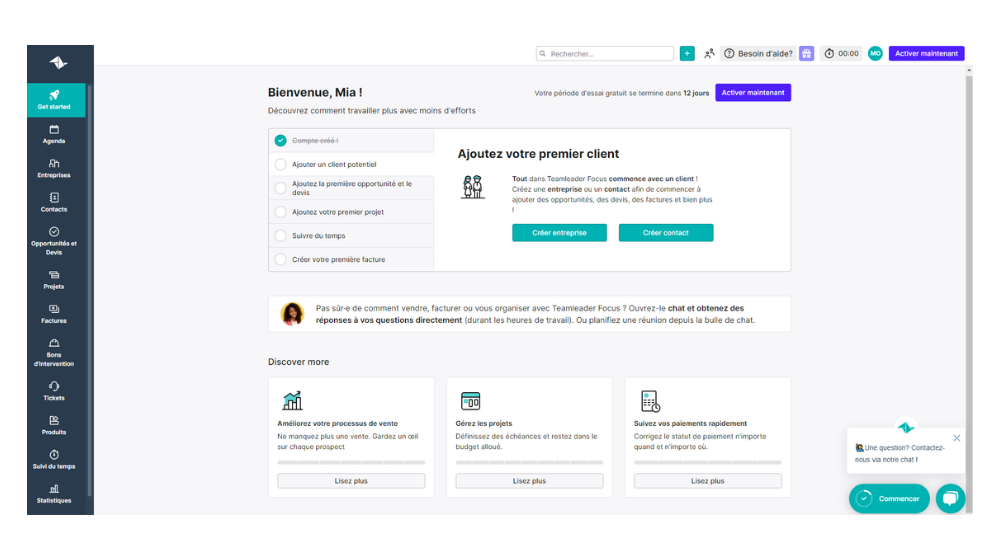Start the 00:00 timer

[841, 54]
